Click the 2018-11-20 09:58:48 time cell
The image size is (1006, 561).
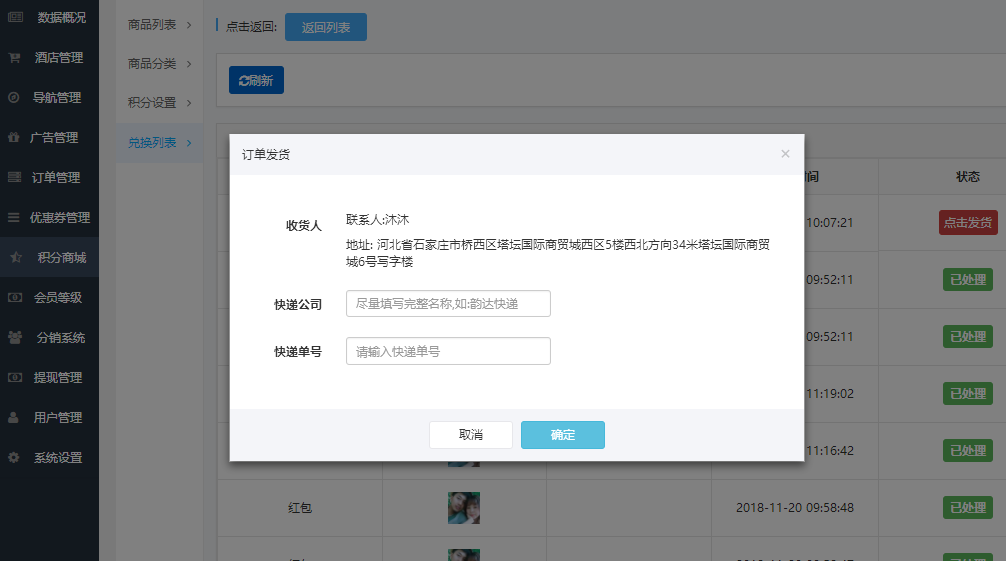point(794,508)
